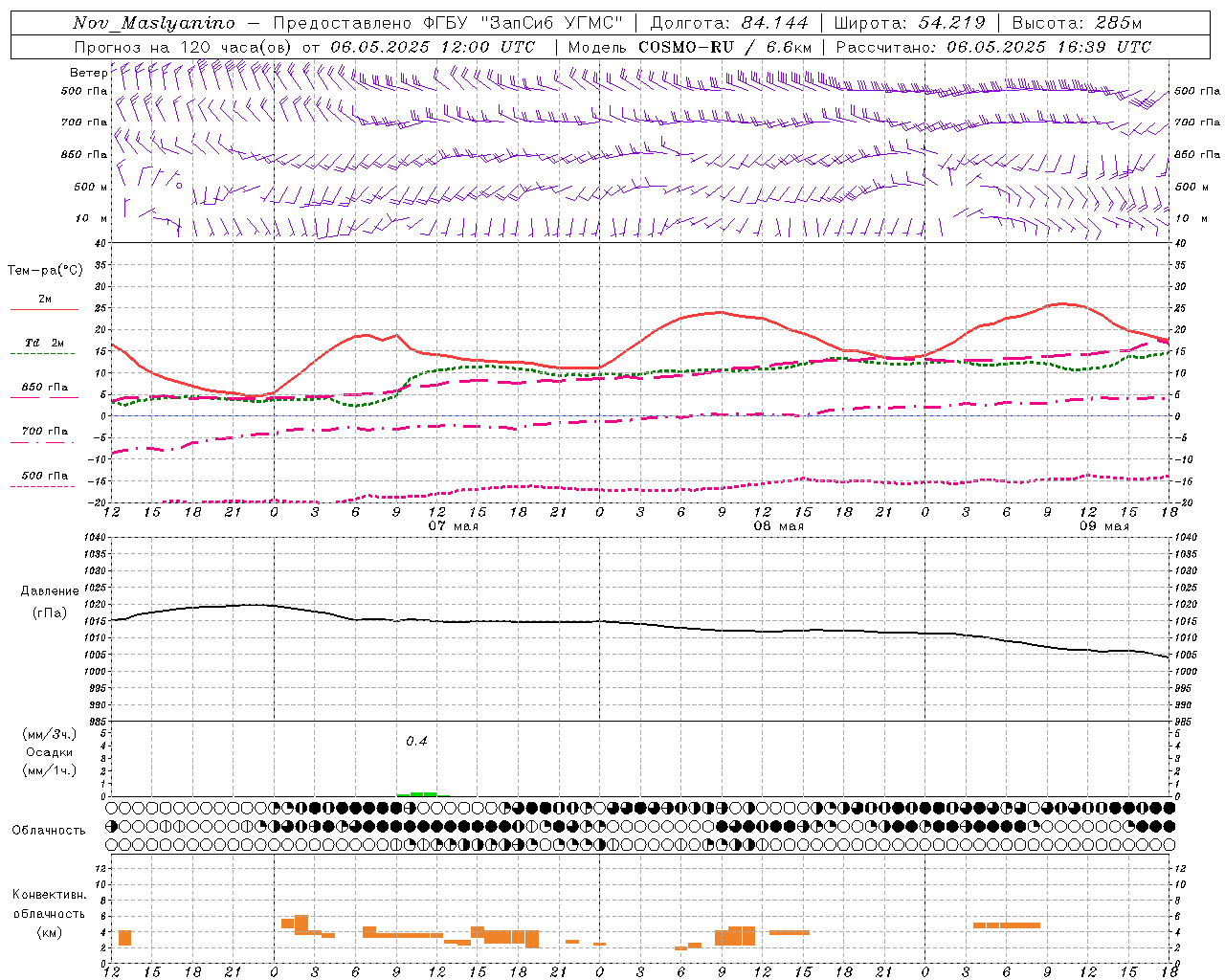Click the (мм/3ч.) precipitation unit label
Image resolution: width=1225 pixels, height=980 pixels.
click(49, 734)
